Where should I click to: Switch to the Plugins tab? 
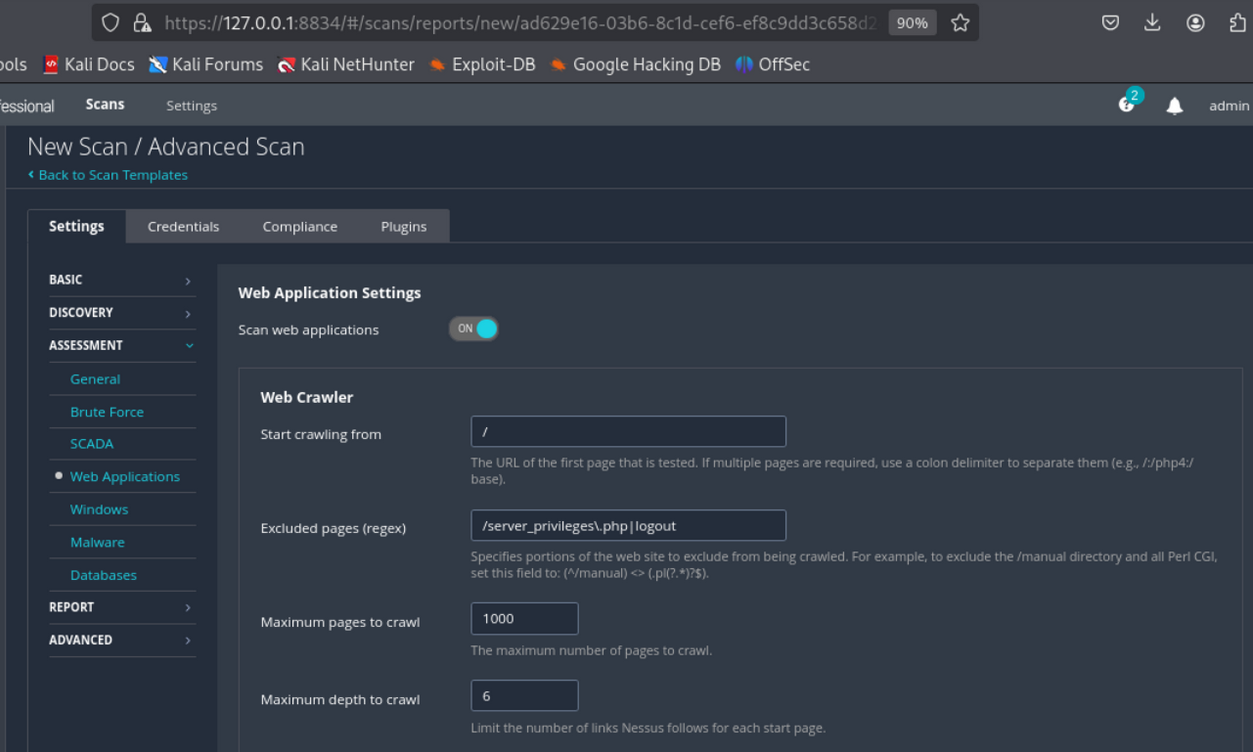(403, 227)
